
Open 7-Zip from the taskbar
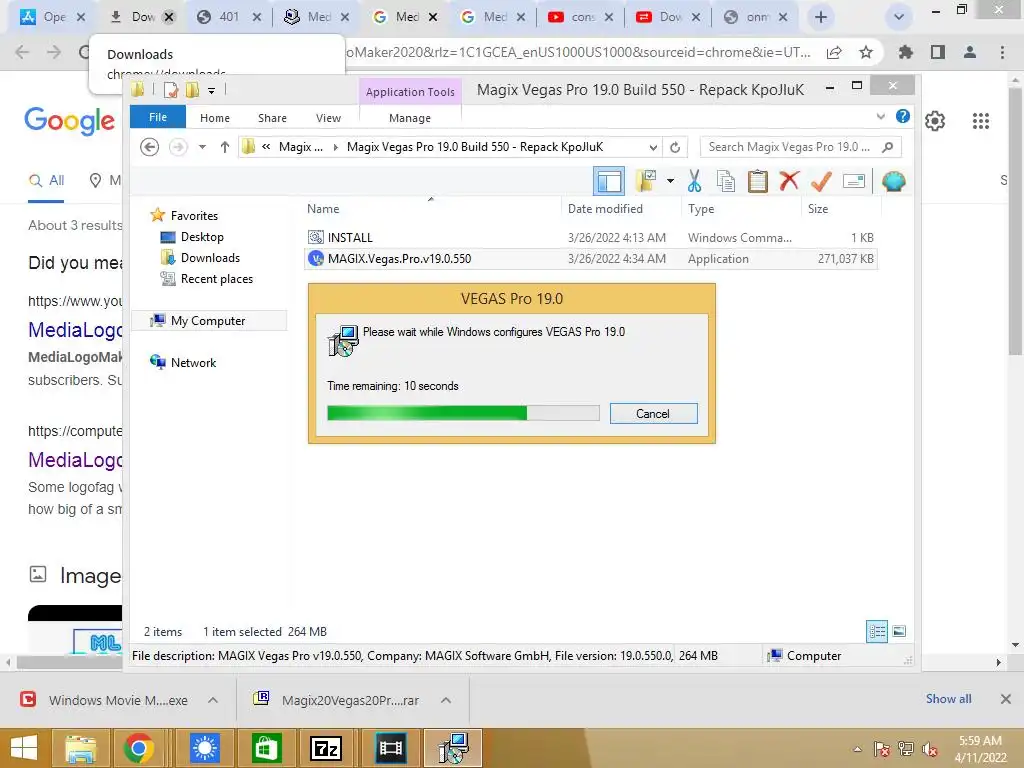pyautogui.click(x=326, y=748)
